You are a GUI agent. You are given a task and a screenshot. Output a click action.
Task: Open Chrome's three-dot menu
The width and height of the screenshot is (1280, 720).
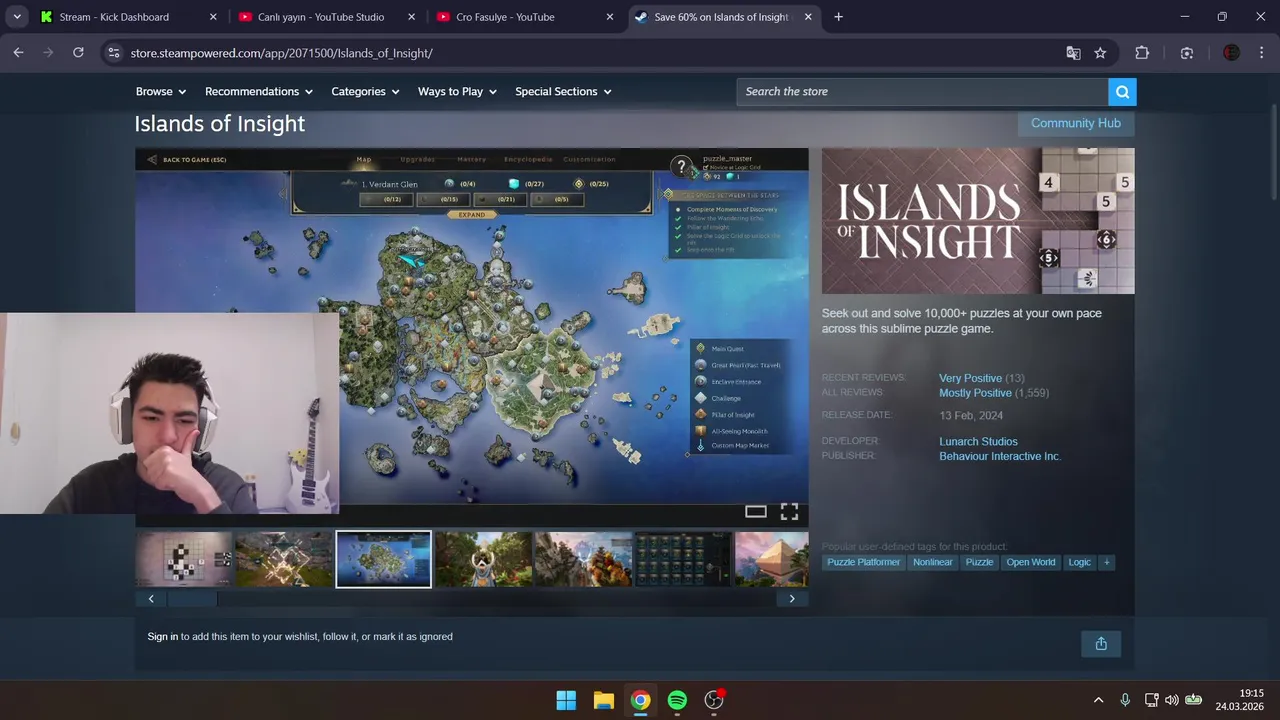[1262, 53]
